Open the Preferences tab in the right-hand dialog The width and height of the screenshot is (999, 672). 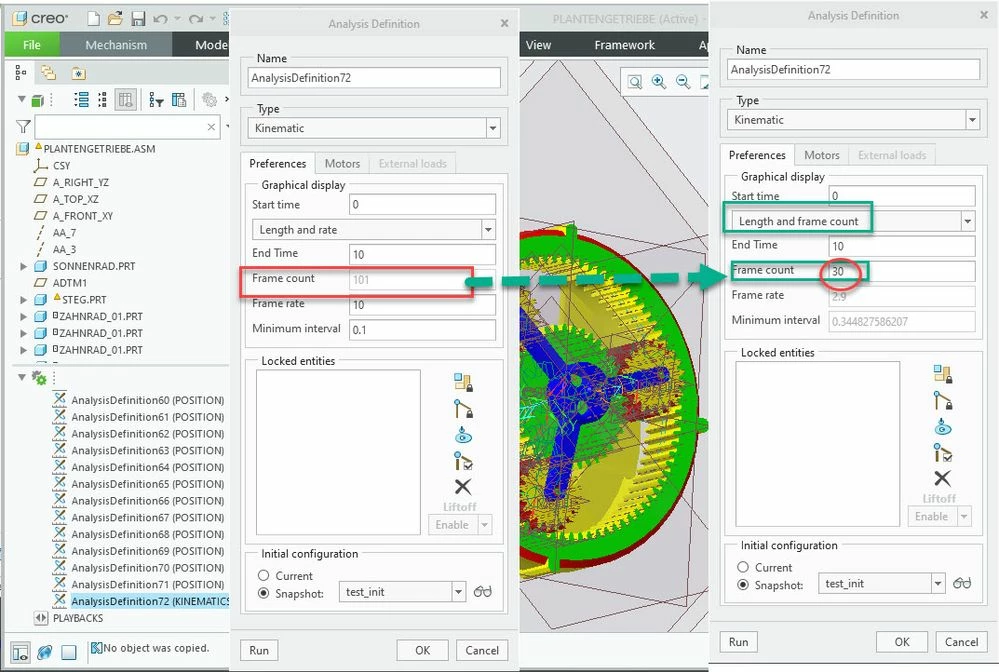tap(758, 155)
